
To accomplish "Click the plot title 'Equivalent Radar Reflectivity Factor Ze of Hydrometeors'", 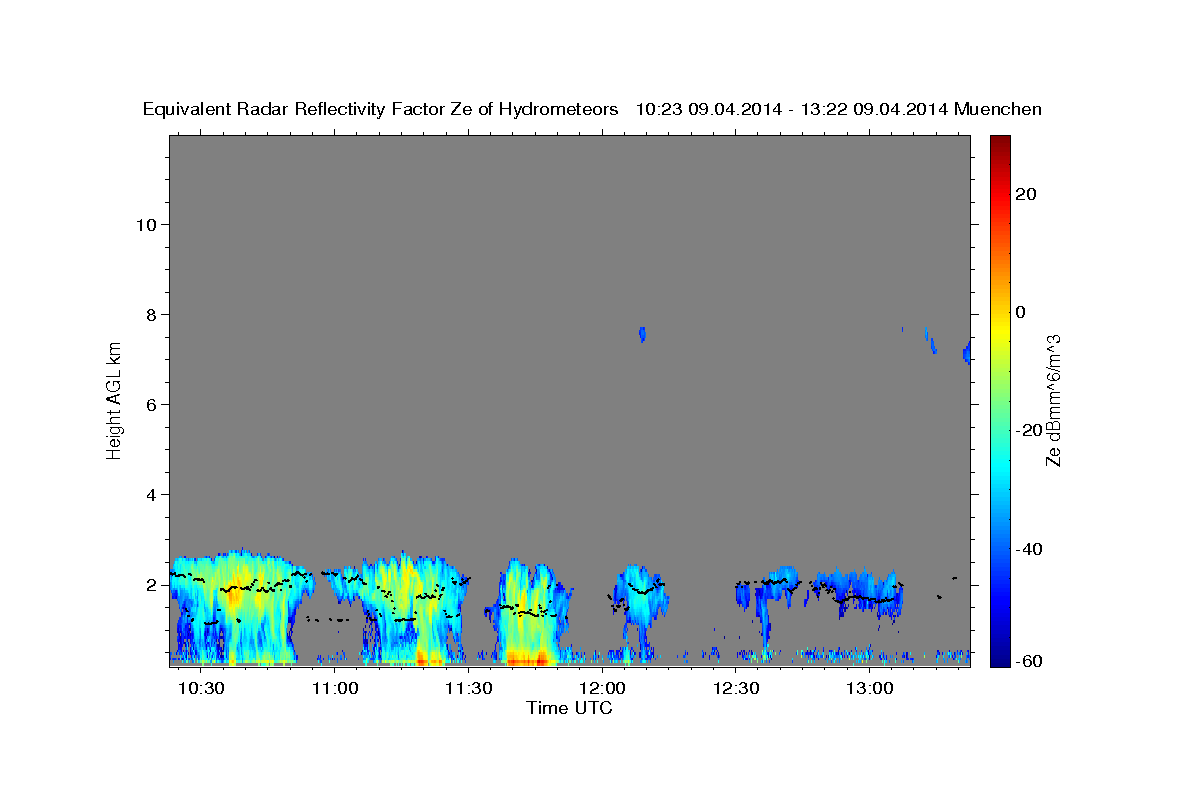I will click(381, 109).
